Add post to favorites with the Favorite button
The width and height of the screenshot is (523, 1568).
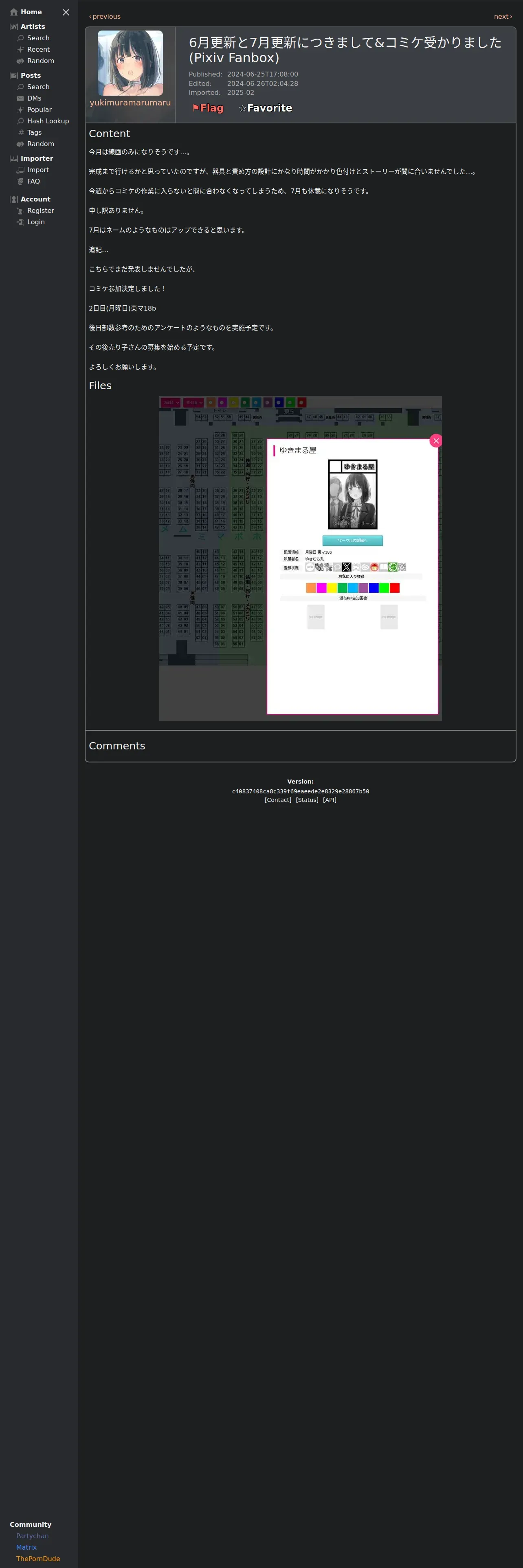click(x=265, y=108)
